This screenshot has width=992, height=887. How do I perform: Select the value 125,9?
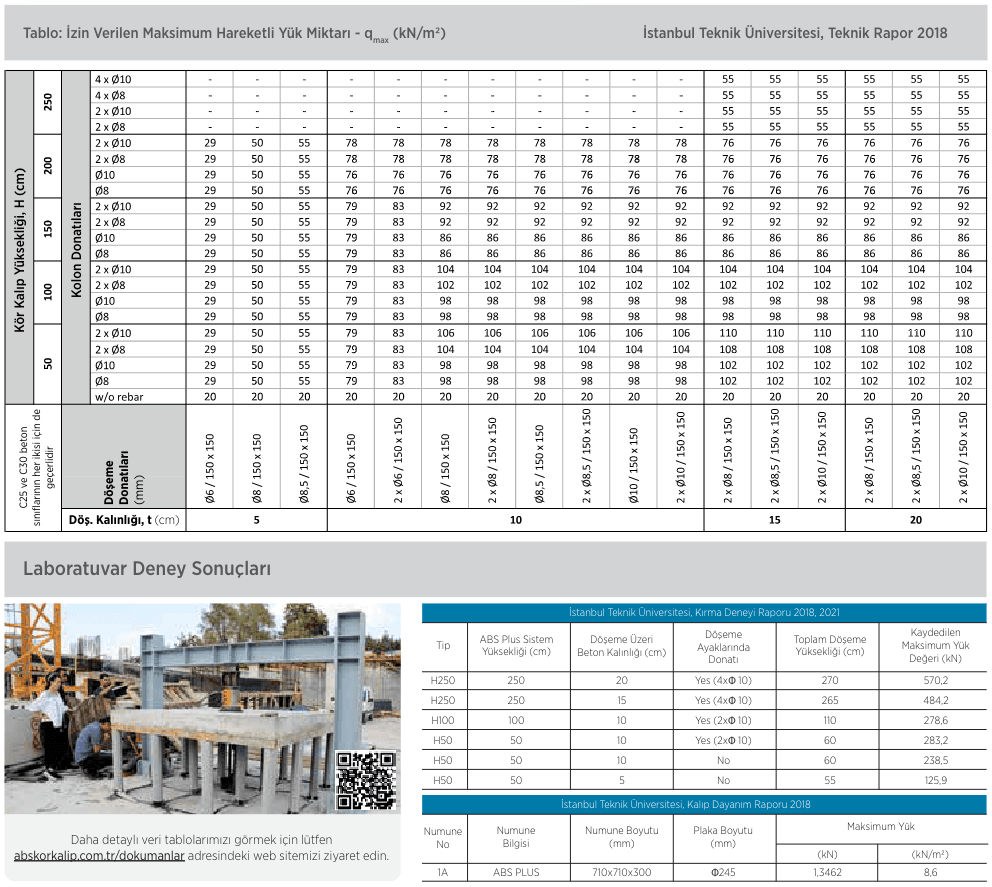click(936, 780)
